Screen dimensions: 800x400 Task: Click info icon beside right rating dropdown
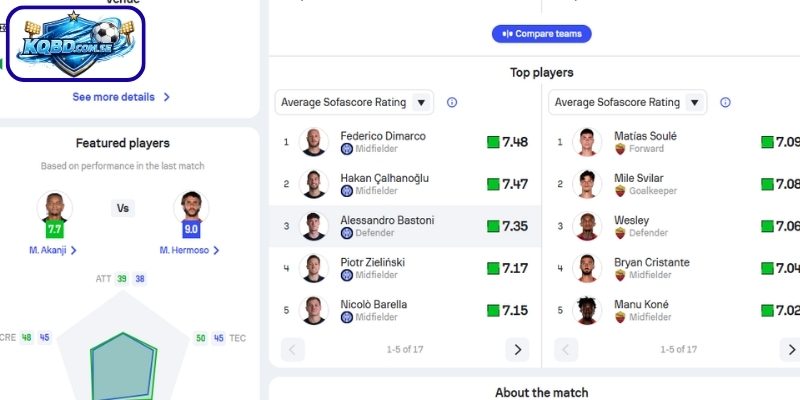[x=725, y=102]
